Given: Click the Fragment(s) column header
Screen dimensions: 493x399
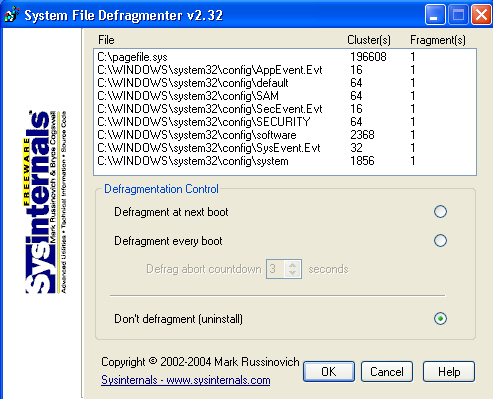Looking at the screenshot, I should click(x=438, y=40).
